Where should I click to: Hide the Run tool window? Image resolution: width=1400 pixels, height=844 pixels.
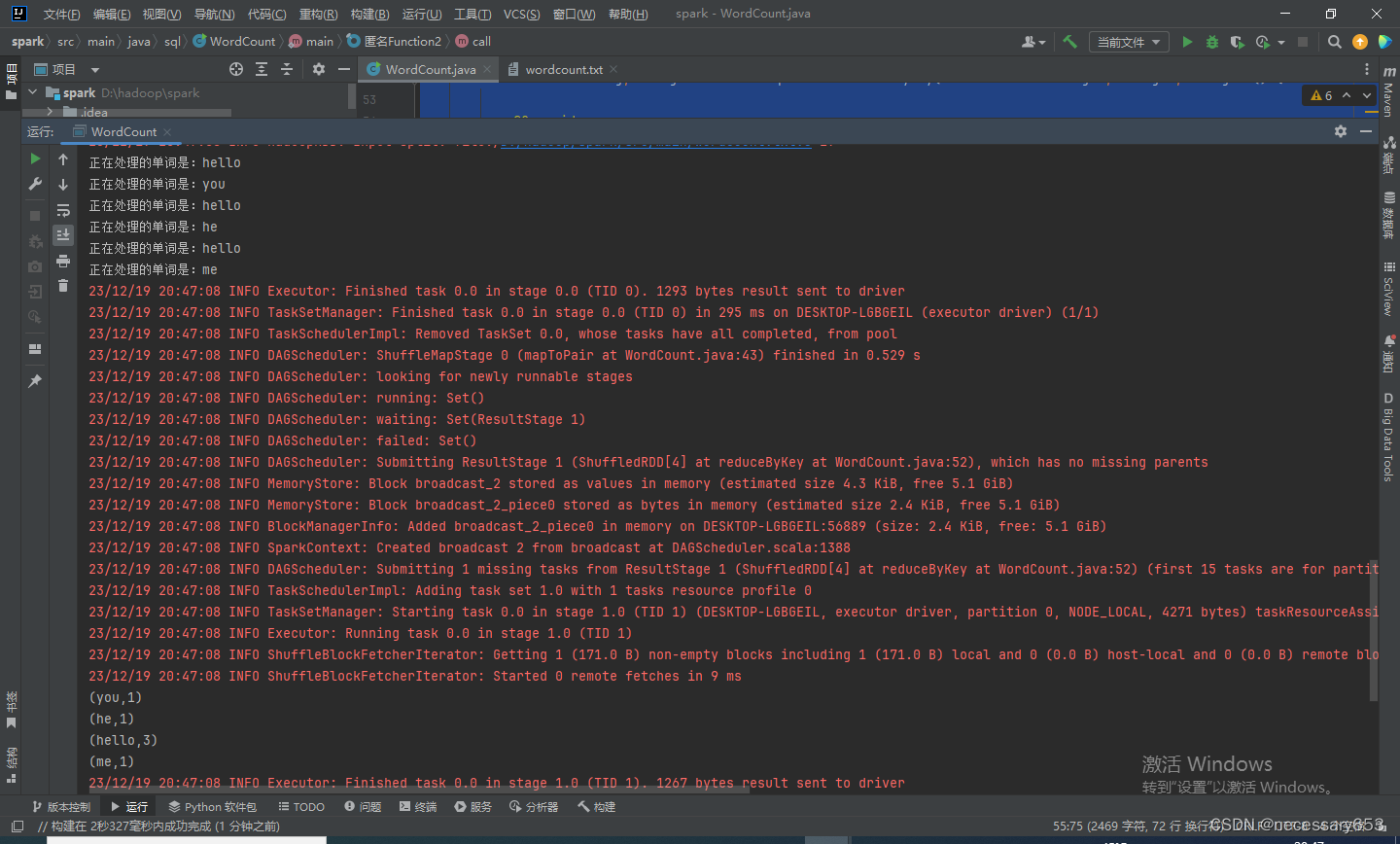[x=1366, y=131]
